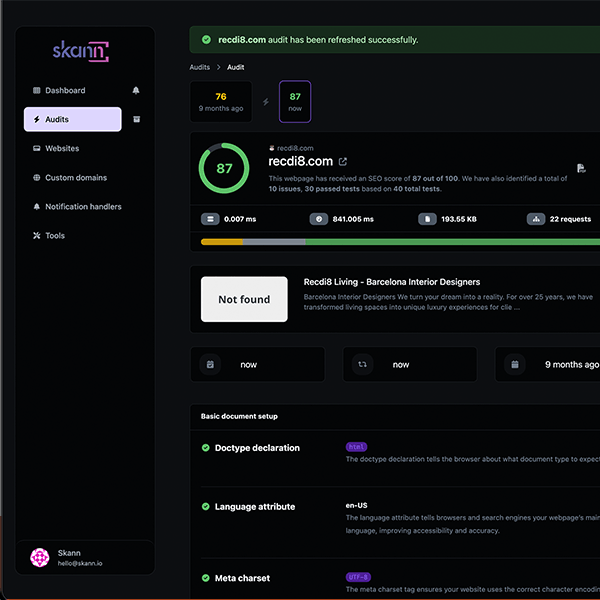Viewport: 600px width, 600px height.
Task: Open notifications bell next to Dashboard
Action: 136,90
